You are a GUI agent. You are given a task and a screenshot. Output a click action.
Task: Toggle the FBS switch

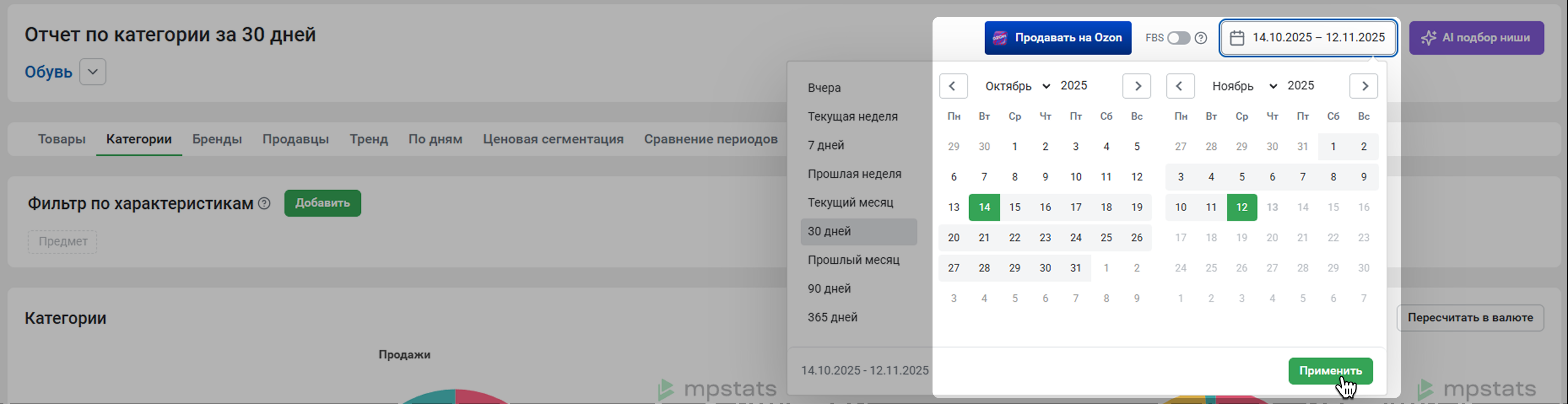click(x=1178, y=38)
